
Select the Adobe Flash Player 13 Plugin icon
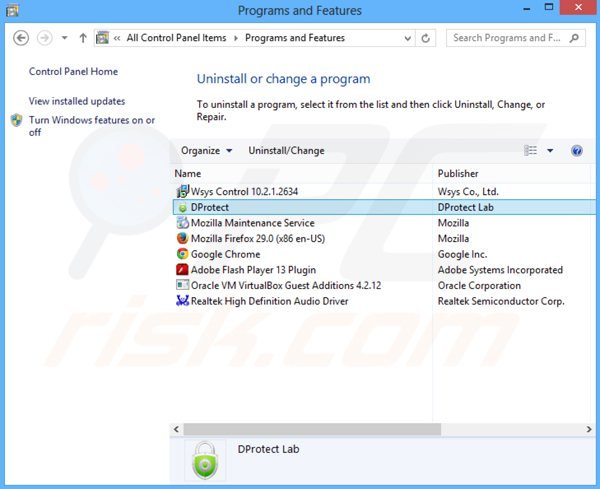(182, 270)
